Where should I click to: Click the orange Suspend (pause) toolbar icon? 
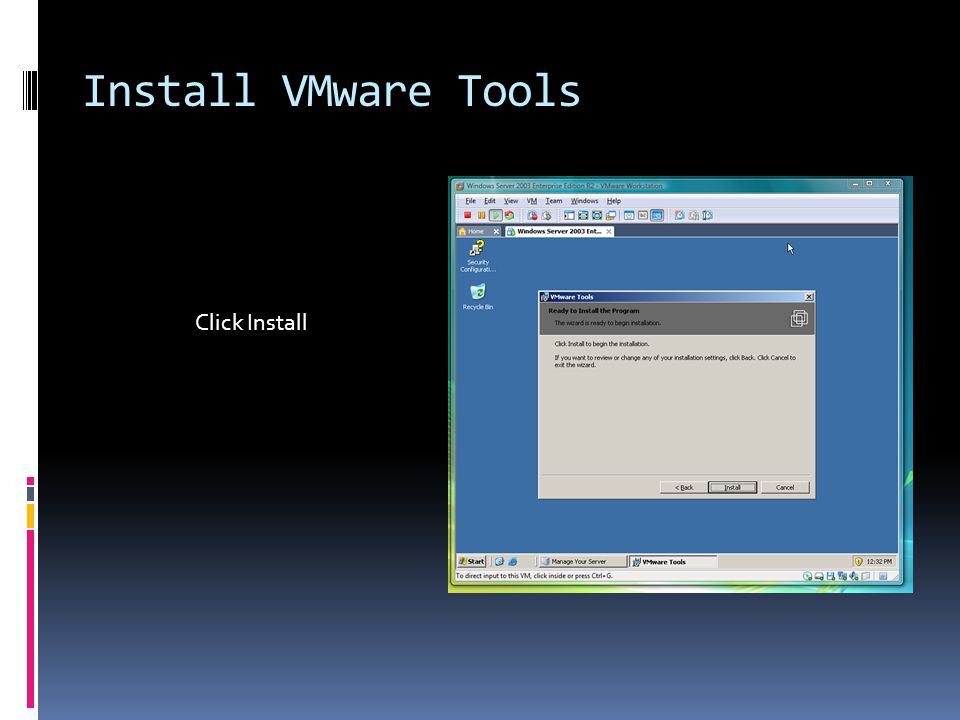[x=482, y=216]
